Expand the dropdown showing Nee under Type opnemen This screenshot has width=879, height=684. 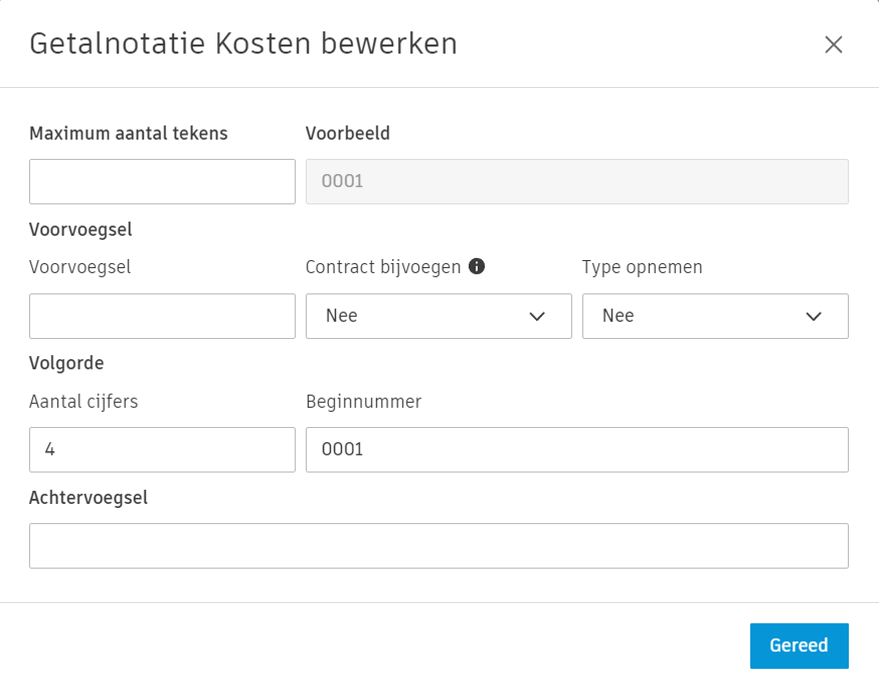click(x=714, y=316)
